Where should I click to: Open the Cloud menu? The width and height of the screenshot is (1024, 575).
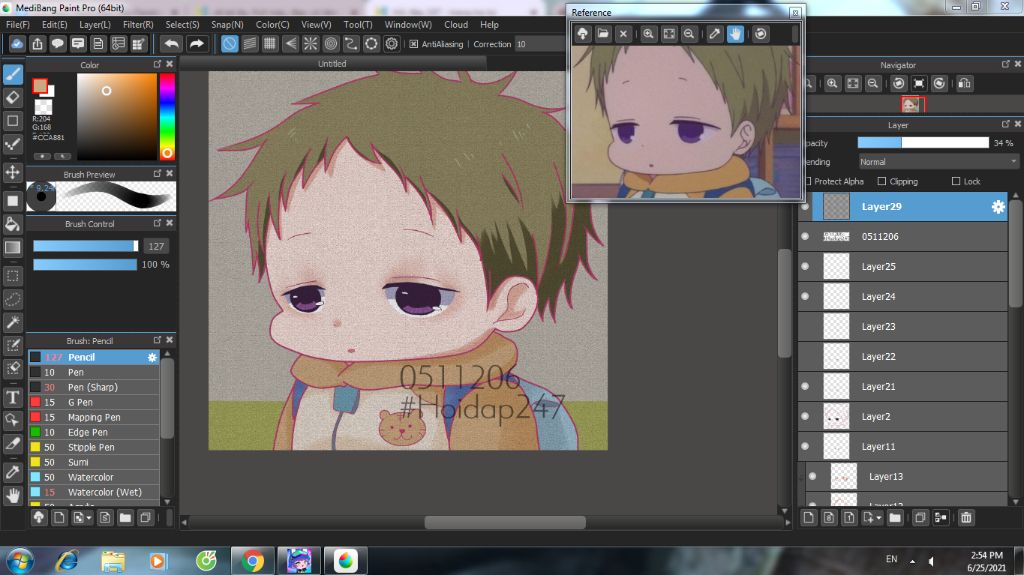(456, 24)
